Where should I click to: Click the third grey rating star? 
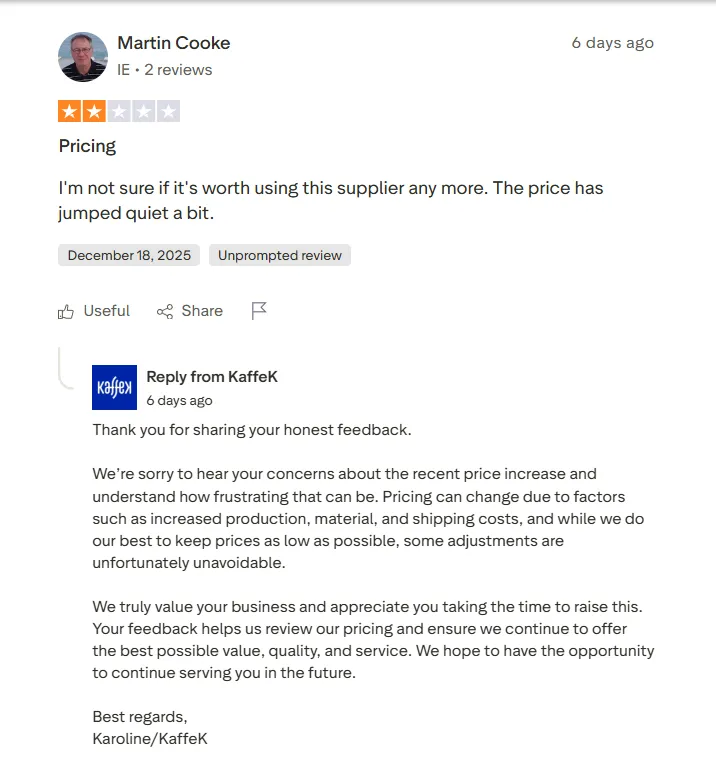click(x=119, y=112)
